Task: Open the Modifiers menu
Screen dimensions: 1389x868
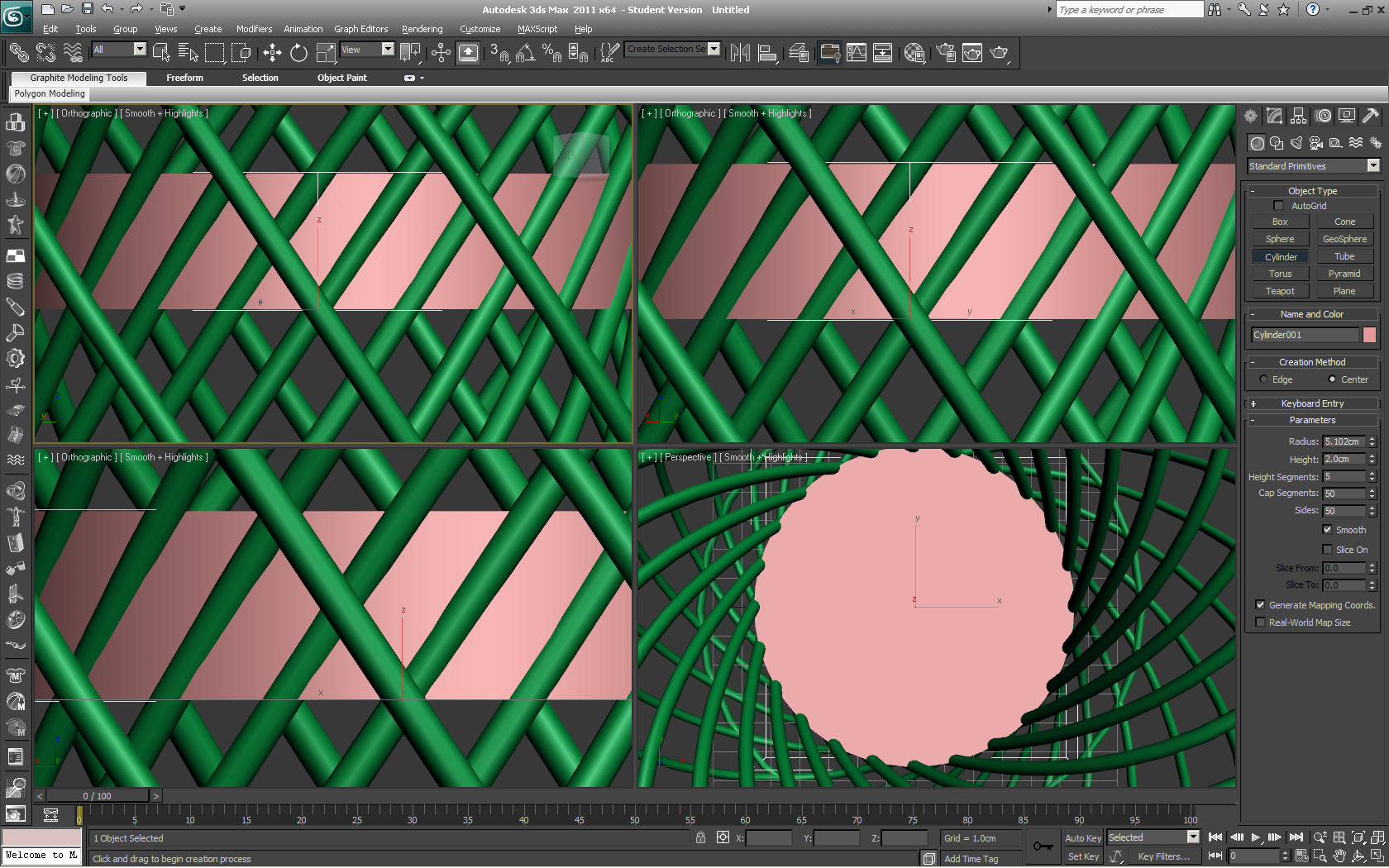Action: (254, 29)
